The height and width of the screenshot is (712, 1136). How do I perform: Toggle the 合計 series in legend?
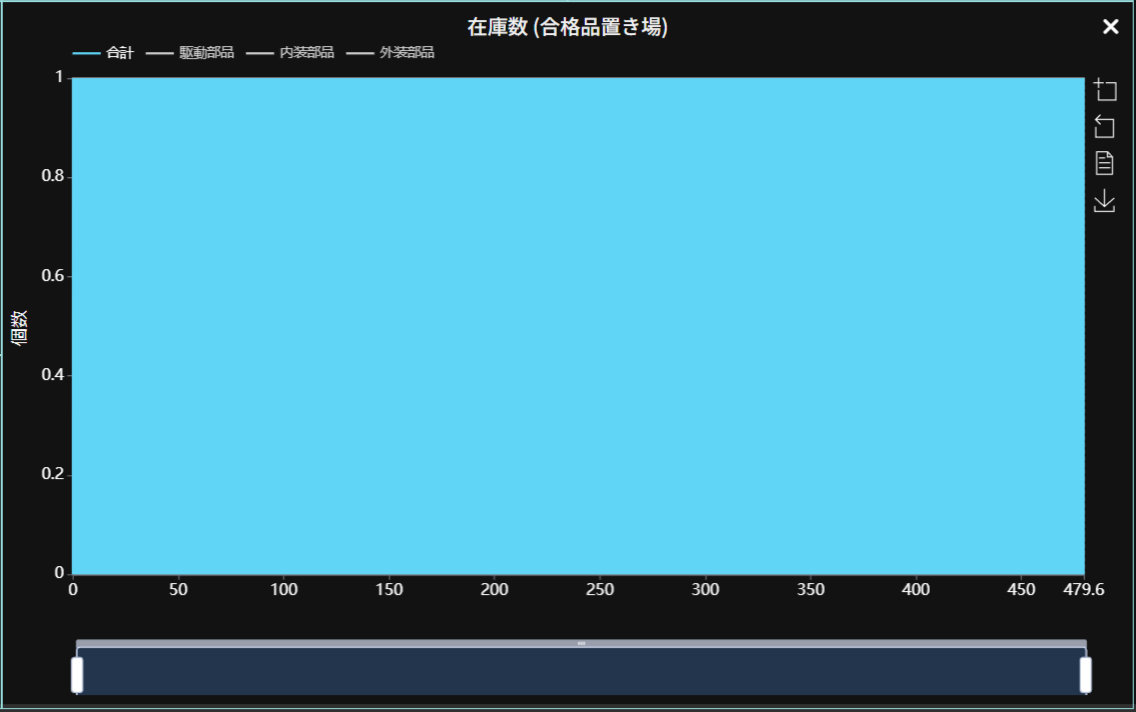point(103,53)
